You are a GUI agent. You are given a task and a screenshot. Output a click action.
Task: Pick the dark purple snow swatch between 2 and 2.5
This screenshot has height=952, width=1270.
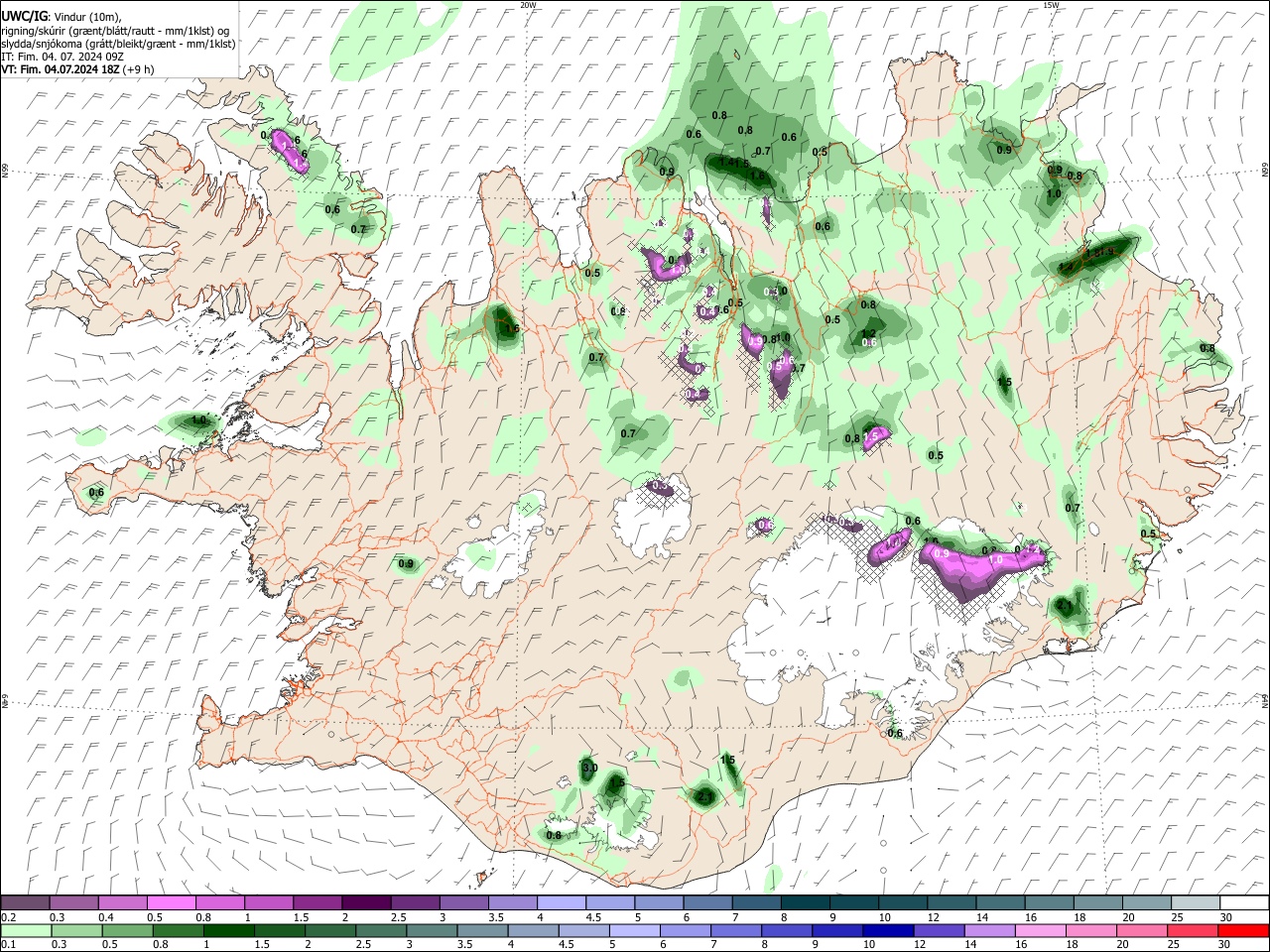pos(366,902)
